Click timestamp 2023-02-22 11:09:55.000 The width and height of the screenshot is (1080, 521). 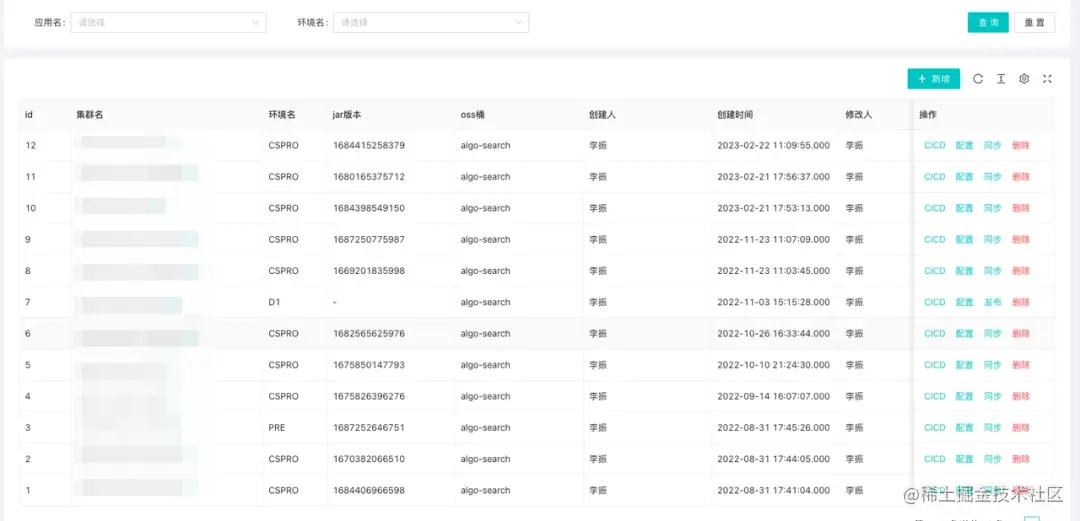(773, 145)
